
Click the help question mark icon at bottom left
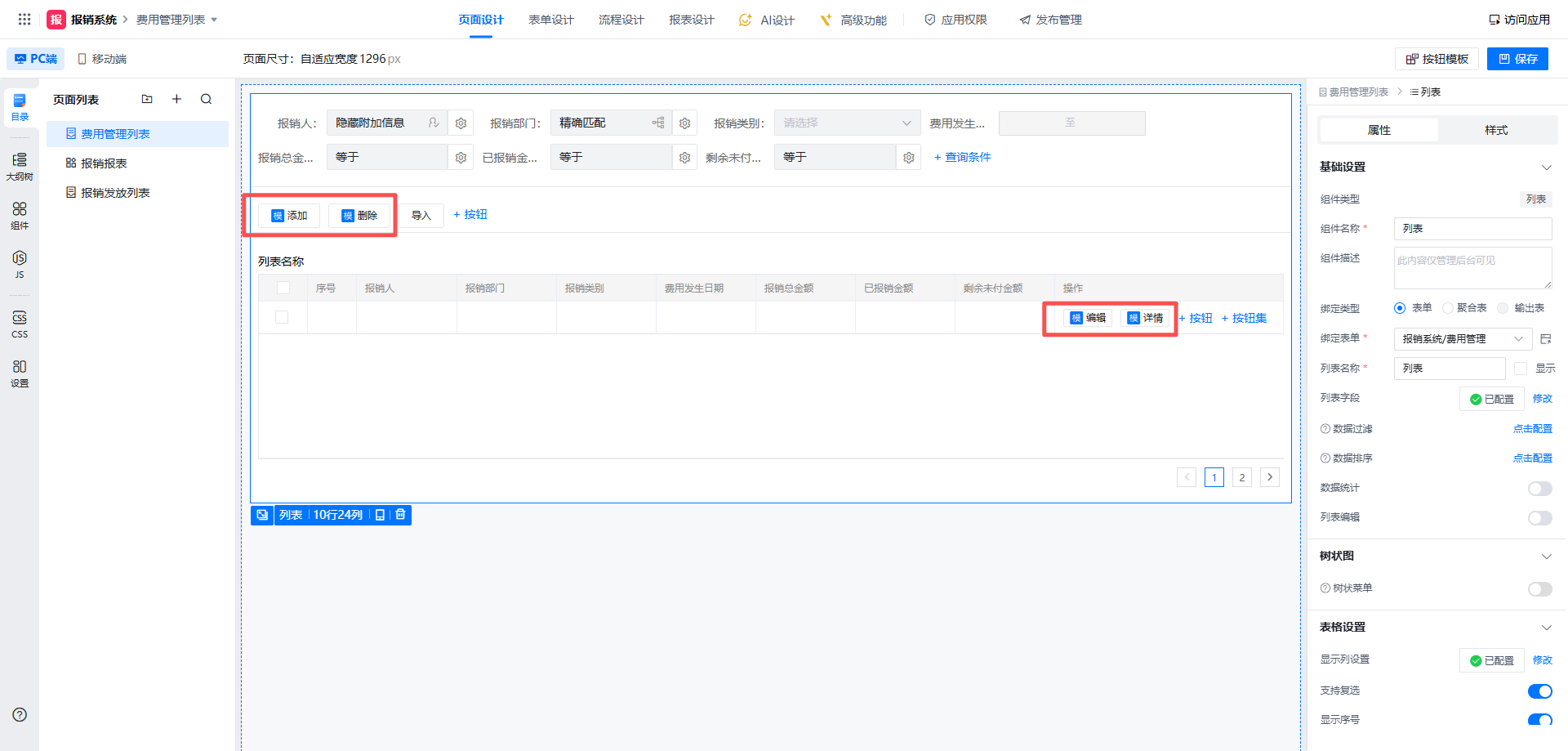coord(20,715)
